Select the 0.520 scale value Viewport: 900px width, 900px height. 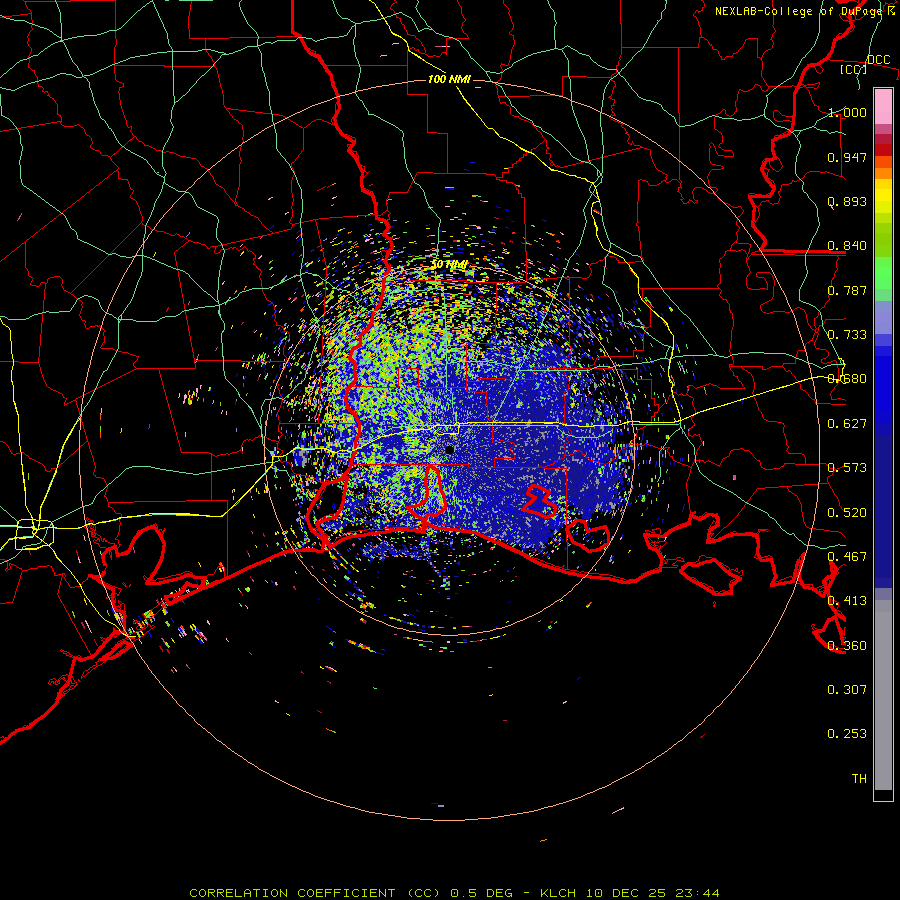847,513
